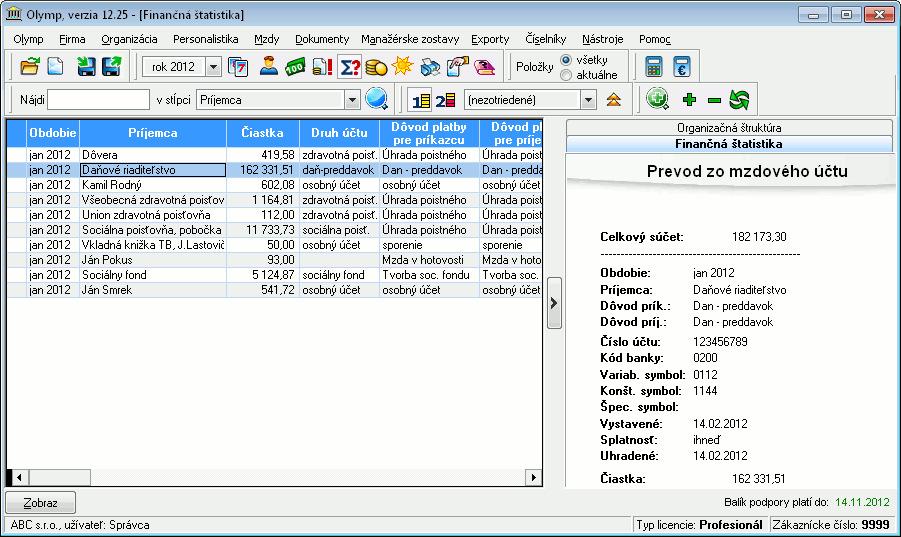
Task: Click the gold coins icon
Action: click(376, 67)
